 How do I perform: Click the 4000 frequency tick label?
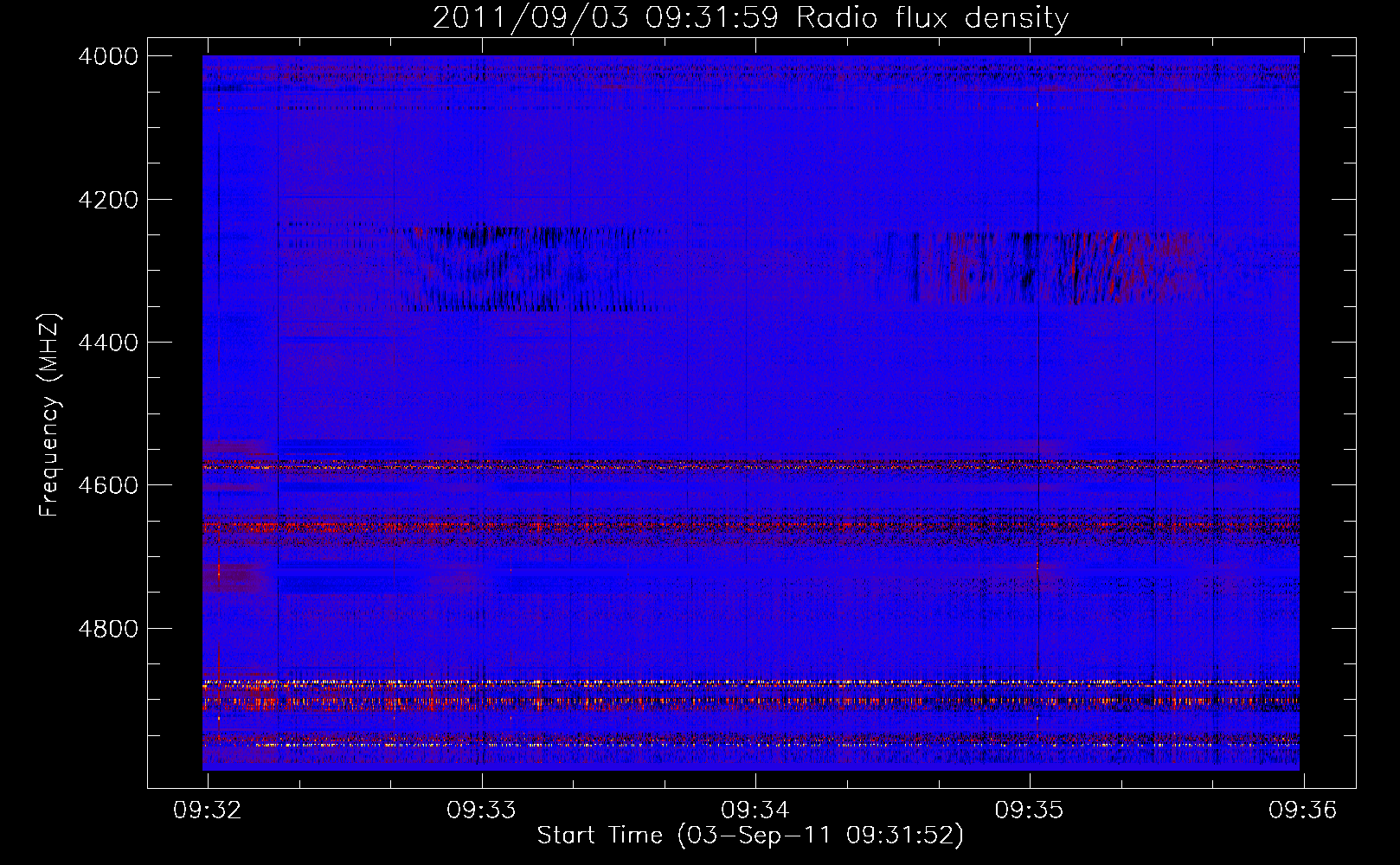108,56
